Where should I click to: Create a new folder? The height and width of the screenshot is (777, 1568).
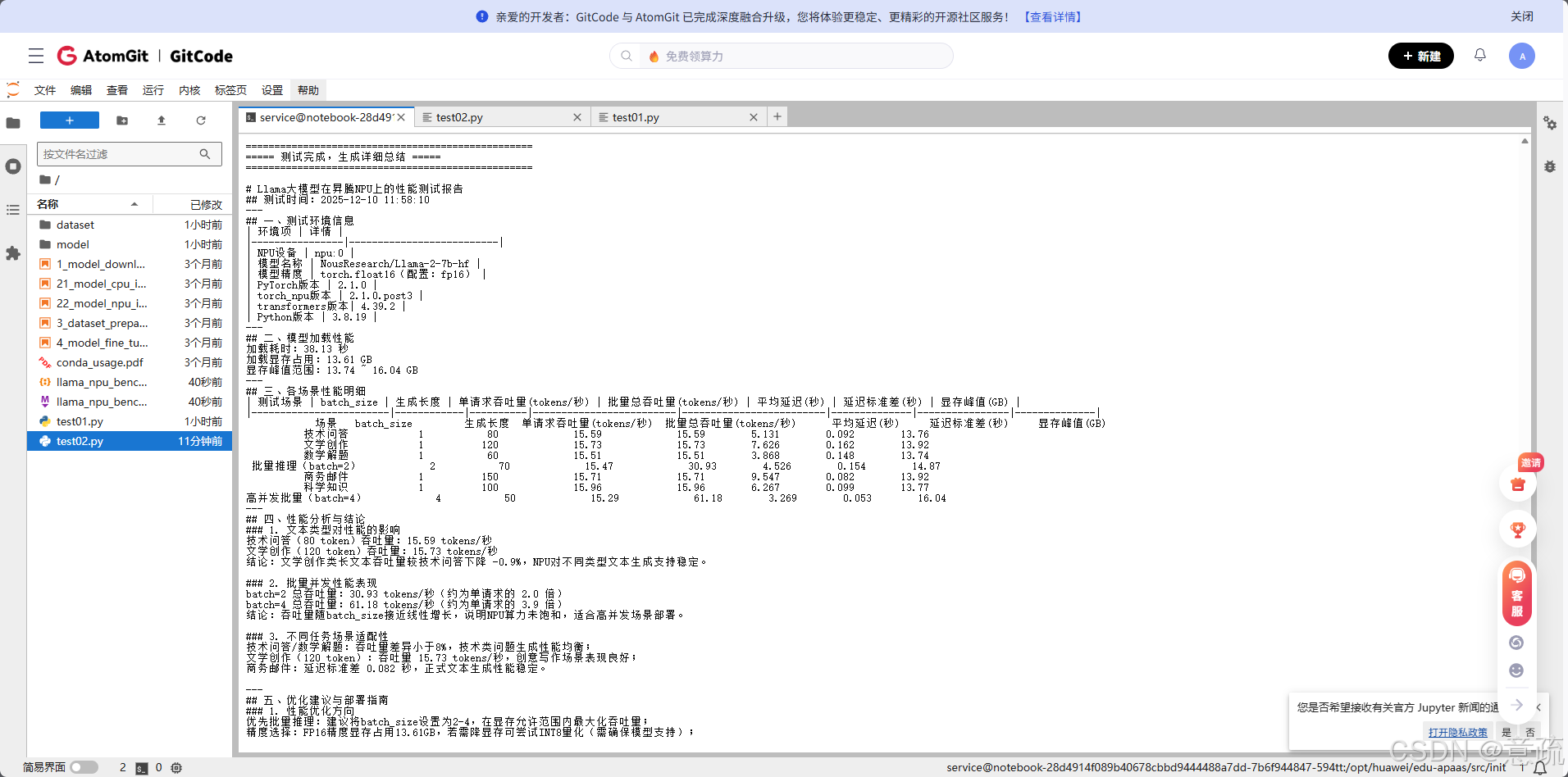pos(122,120)
